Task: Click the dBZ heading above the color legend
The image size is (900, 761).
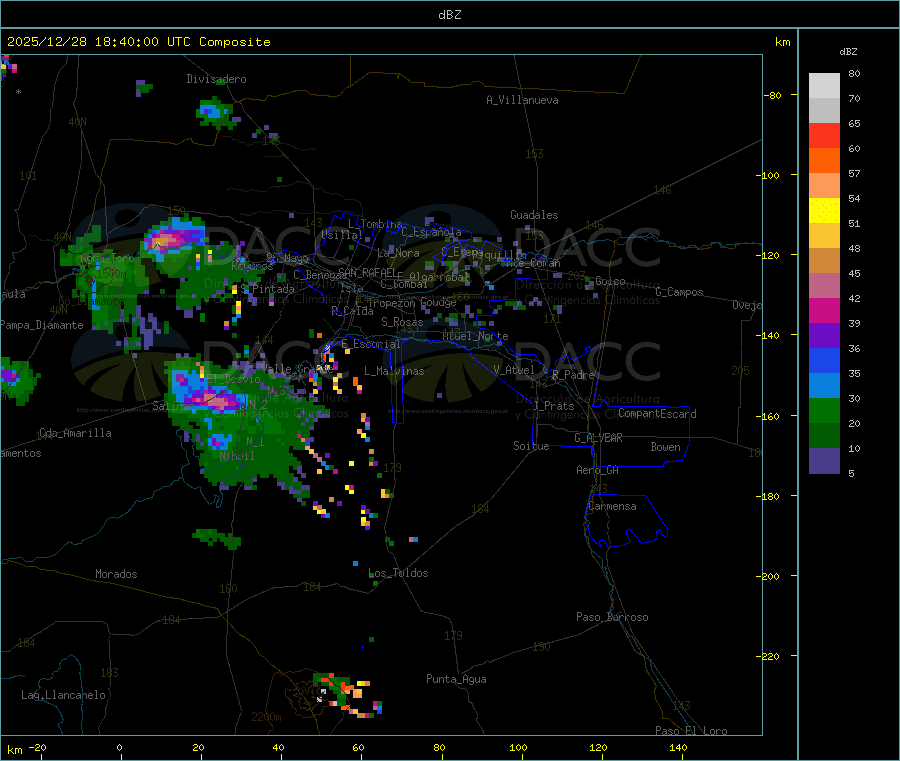Action: [848, 52]
